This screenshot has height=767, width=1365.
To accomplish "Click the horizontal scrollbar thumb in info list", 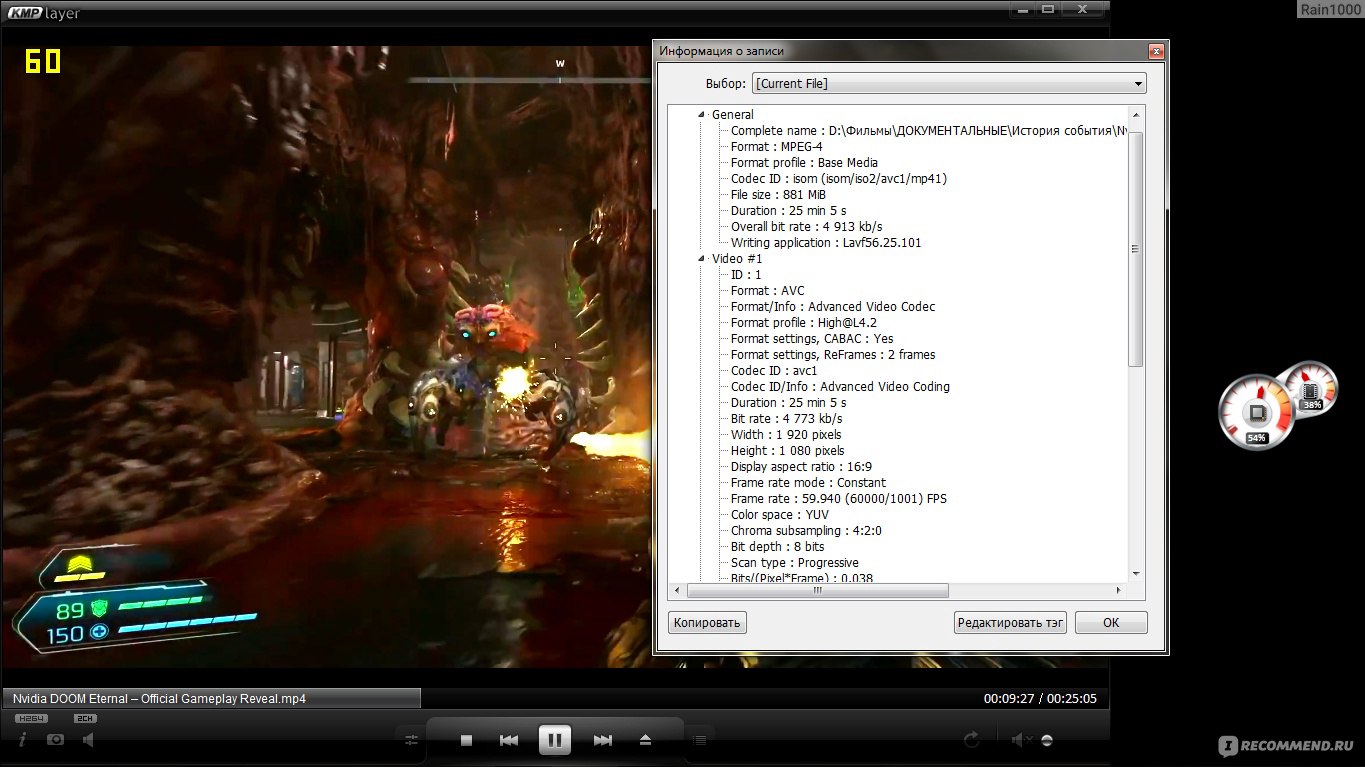I will pyautogui.click(x=817, y=591).
